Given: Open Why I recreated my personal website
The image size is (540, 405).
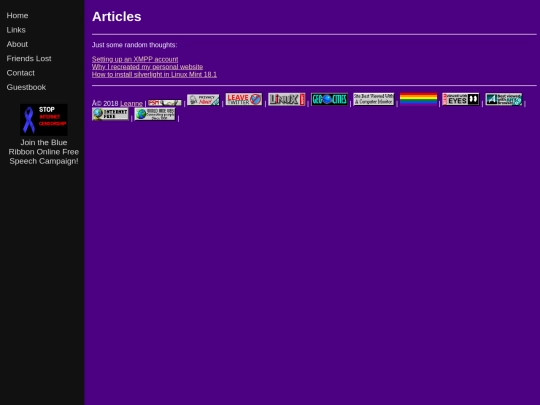Looking at the screenshot, I should pyautogui.click(x=147, y=67).
